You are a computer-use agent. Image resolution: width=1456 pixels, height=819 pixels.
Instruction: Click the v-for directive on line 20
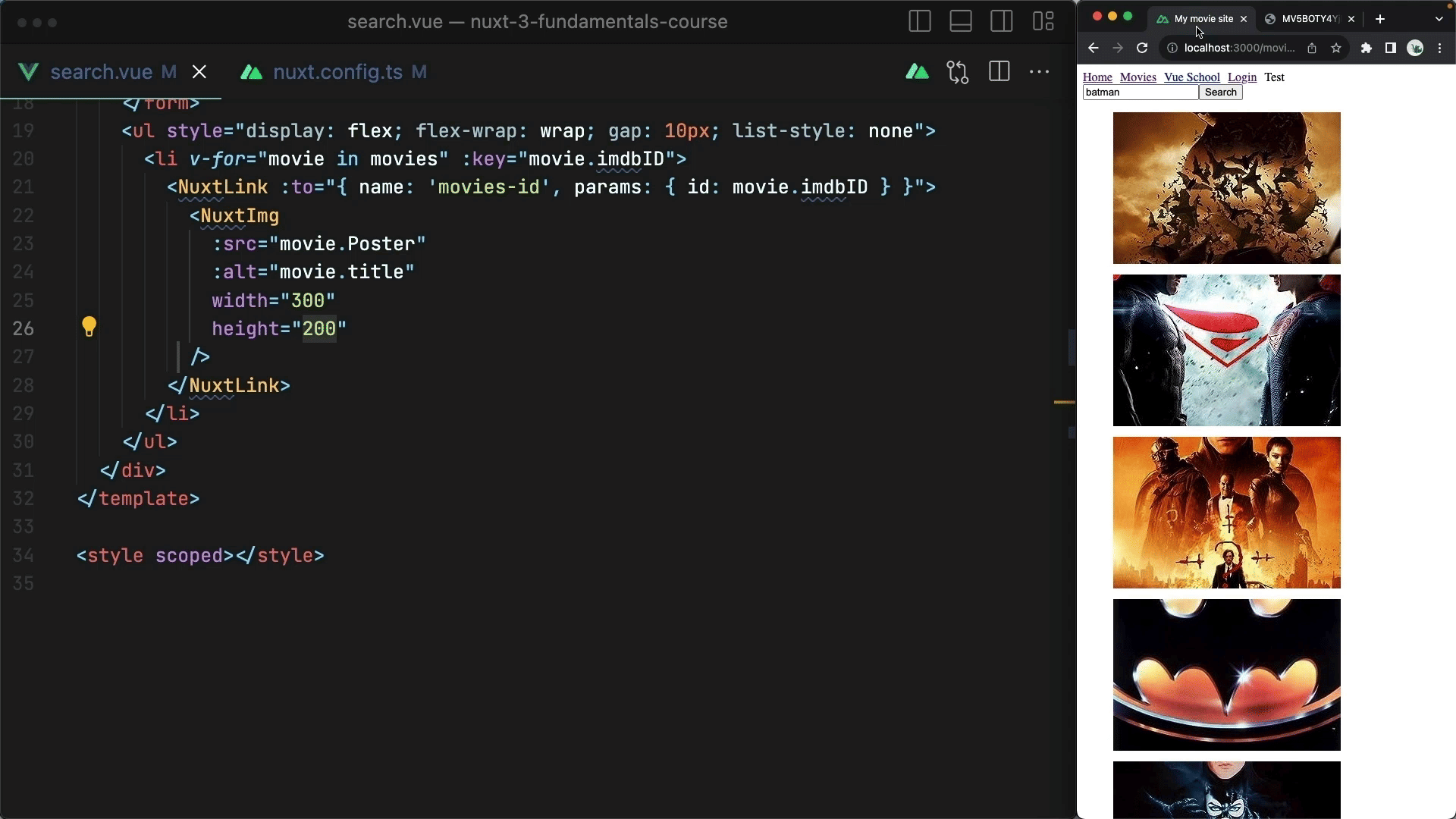pyautogui.click(x=217, y=158)
